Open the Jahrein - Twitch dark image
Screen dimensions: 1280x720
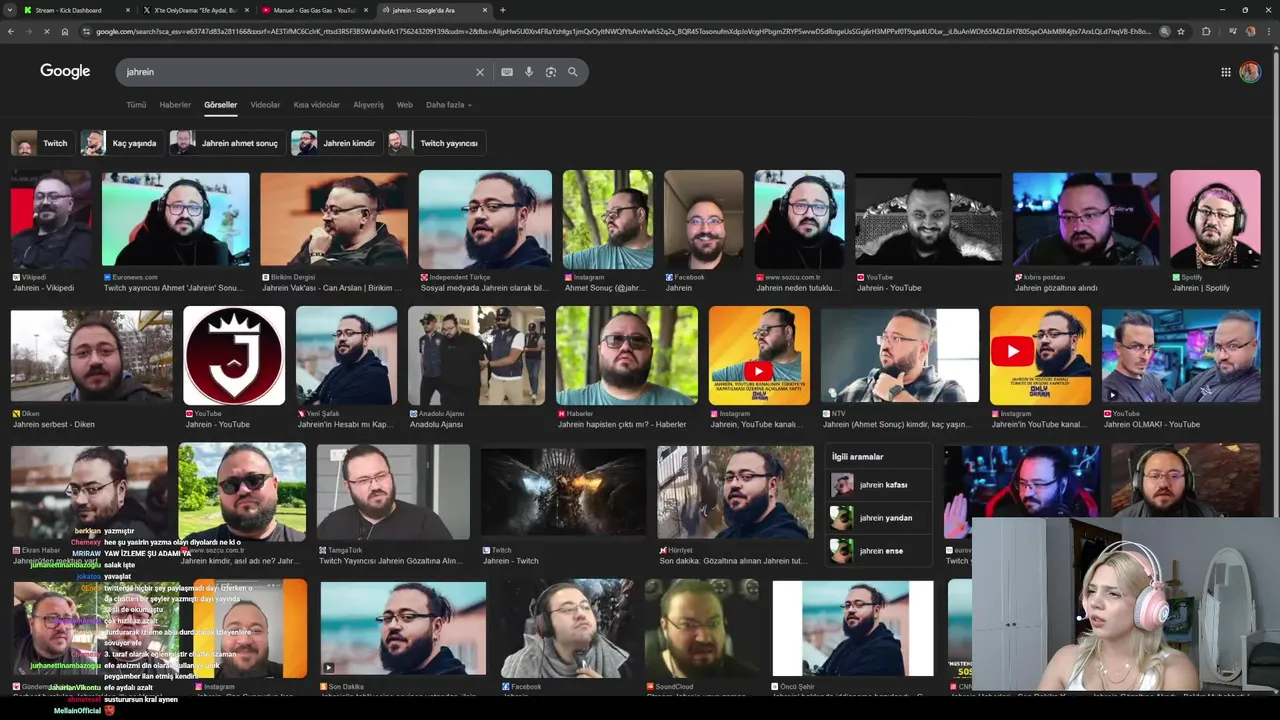coord(564,492)
